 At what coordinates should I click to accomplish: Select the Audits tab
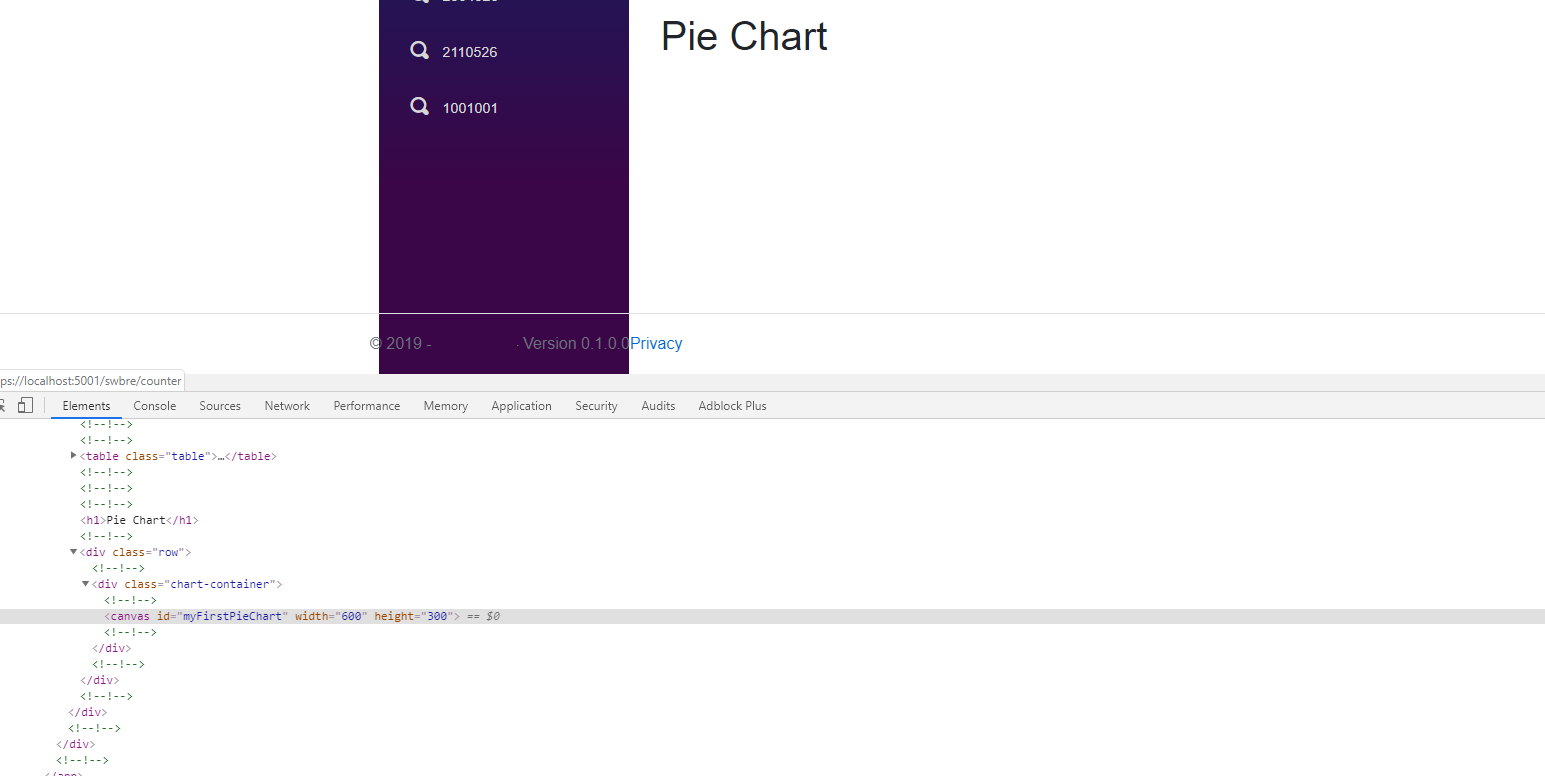tap(658, 406)
